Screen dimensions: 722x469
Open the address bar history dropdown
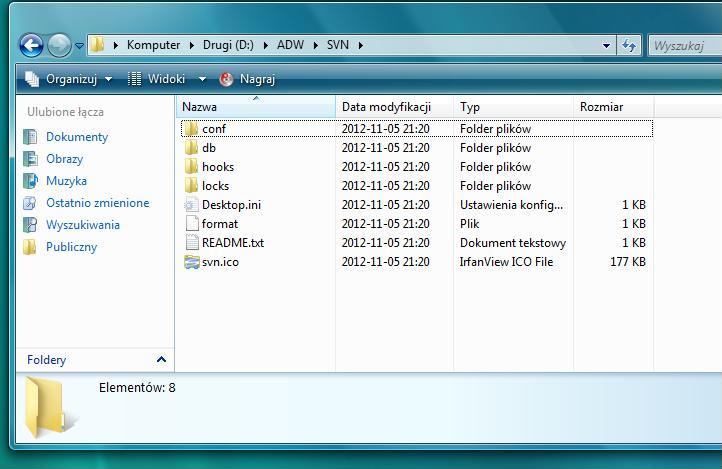pyautogui.click(x=607, y=45)
